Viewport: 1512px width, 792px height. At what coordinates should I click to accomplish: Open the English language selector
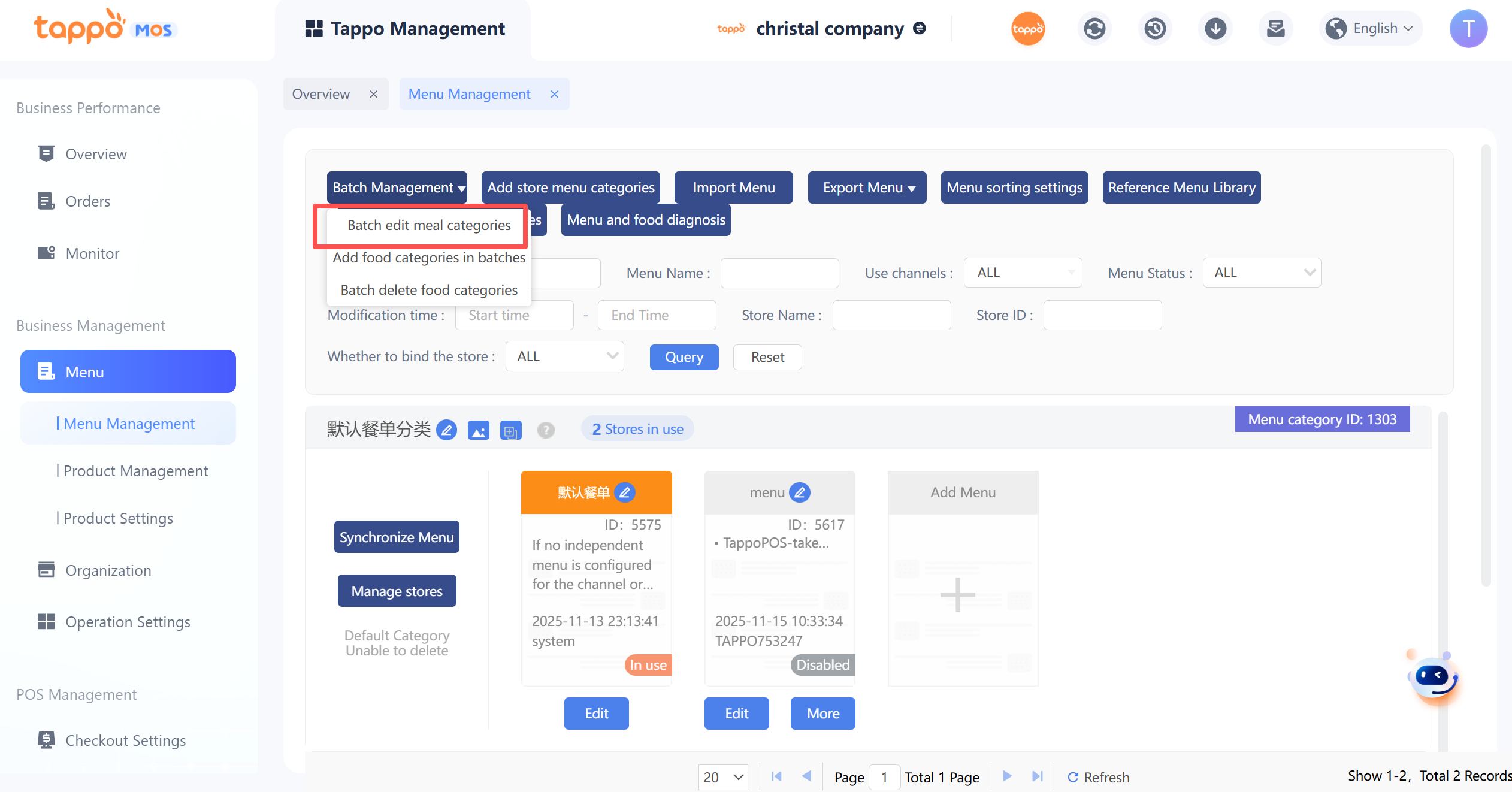(1371, 29)
